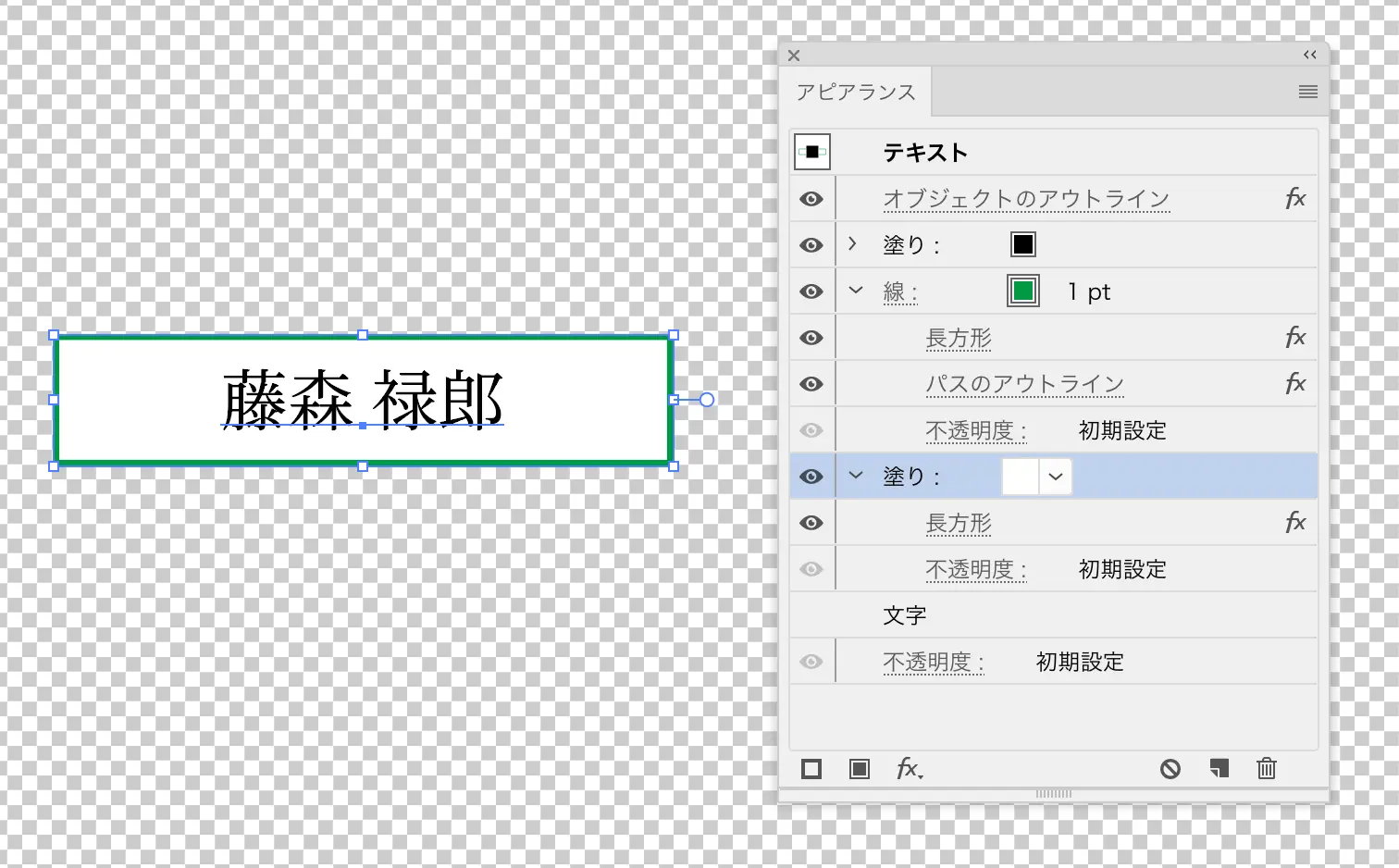Click the アピアランスを消去 icon
Viewport: 1399px width, 868px height.
click(1170, 769)
